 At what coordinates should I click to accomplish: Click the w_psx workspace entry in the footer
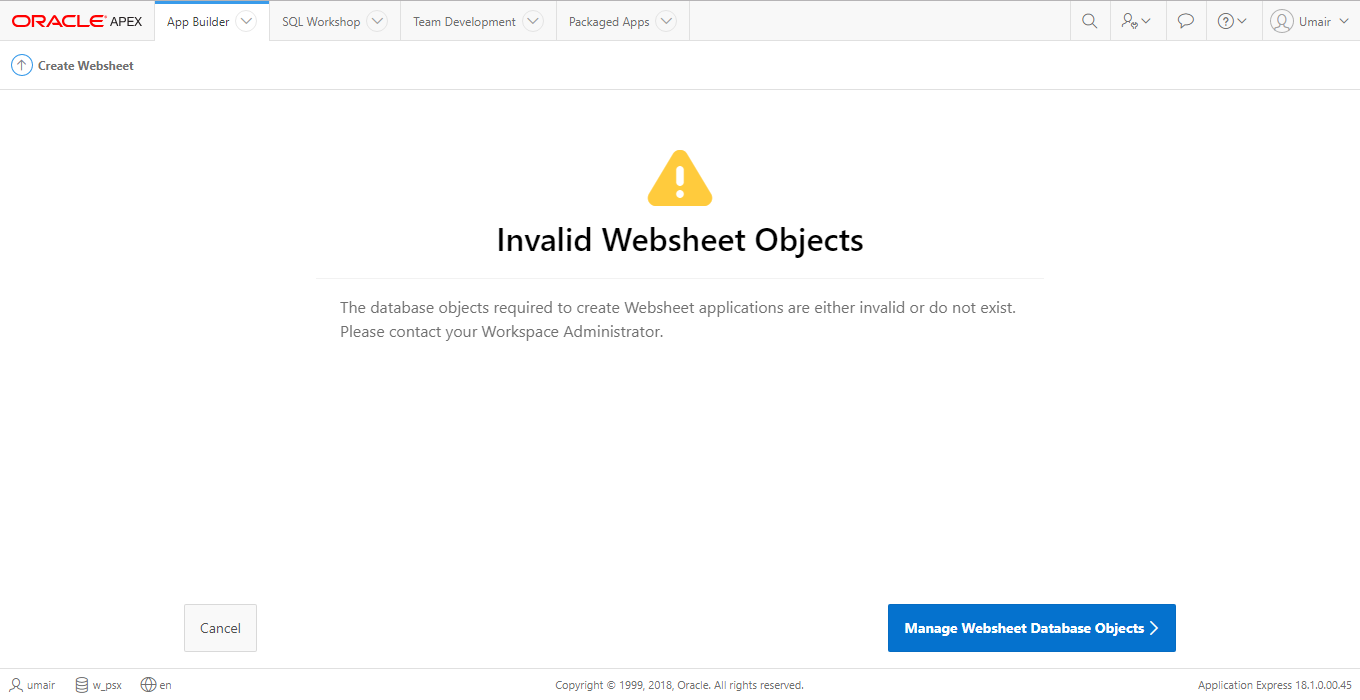[99, 685]
